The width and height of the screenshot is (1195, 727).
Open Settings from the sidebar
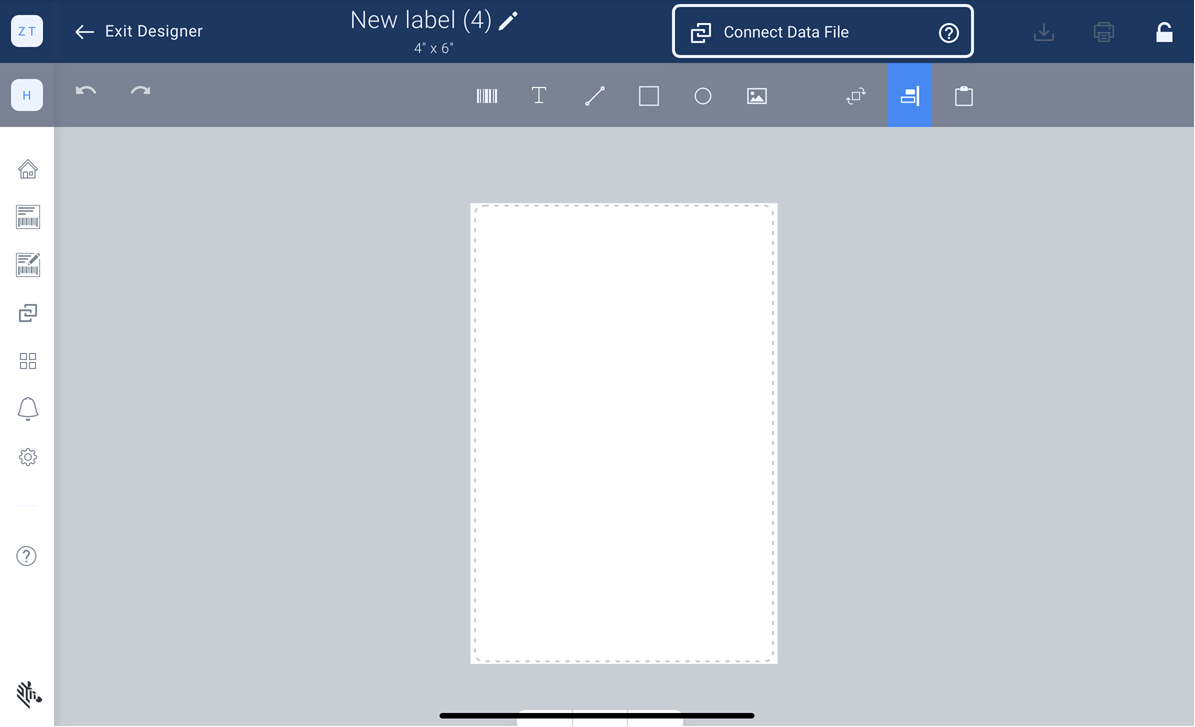click(27, 457)
